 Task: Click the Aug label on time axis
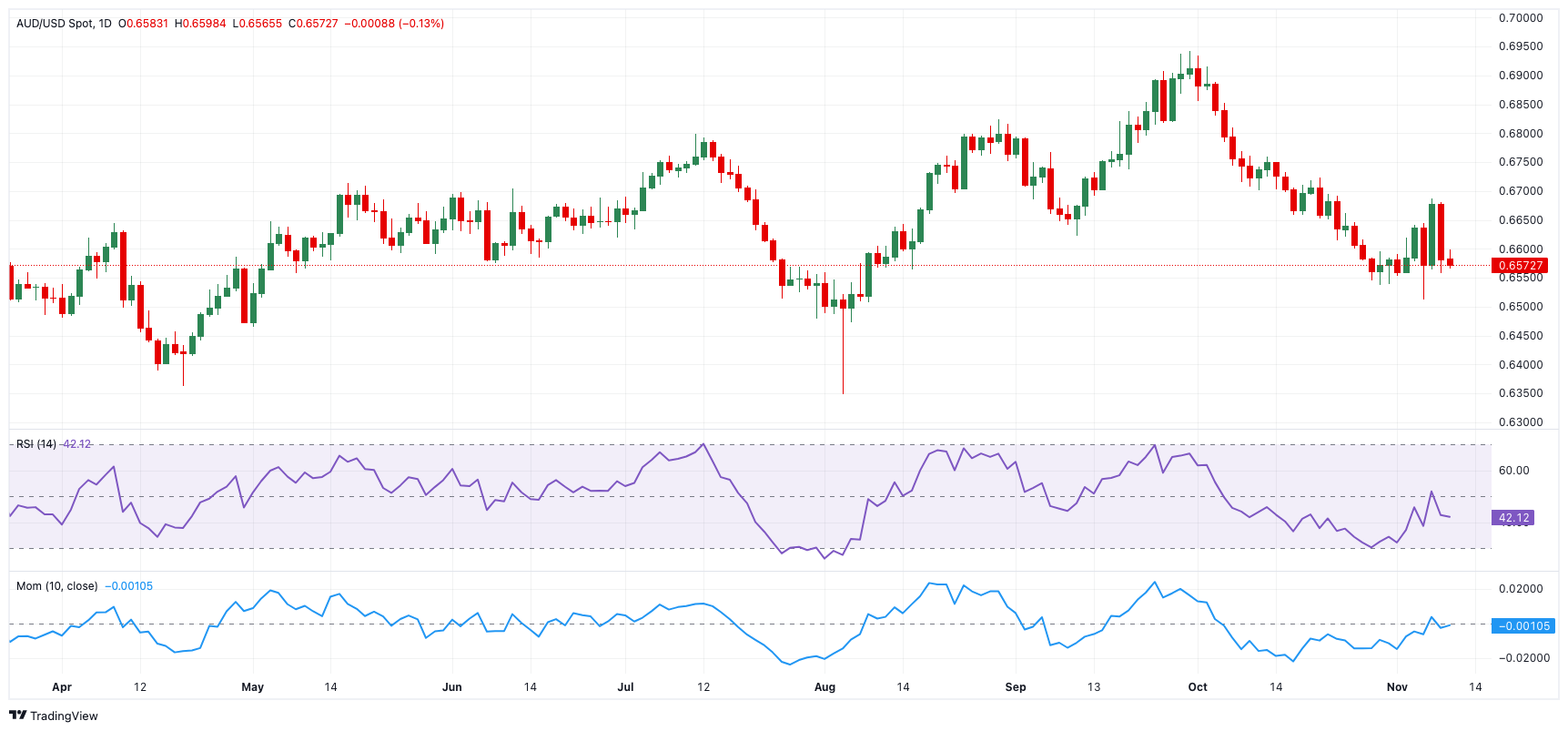point(824,687)
